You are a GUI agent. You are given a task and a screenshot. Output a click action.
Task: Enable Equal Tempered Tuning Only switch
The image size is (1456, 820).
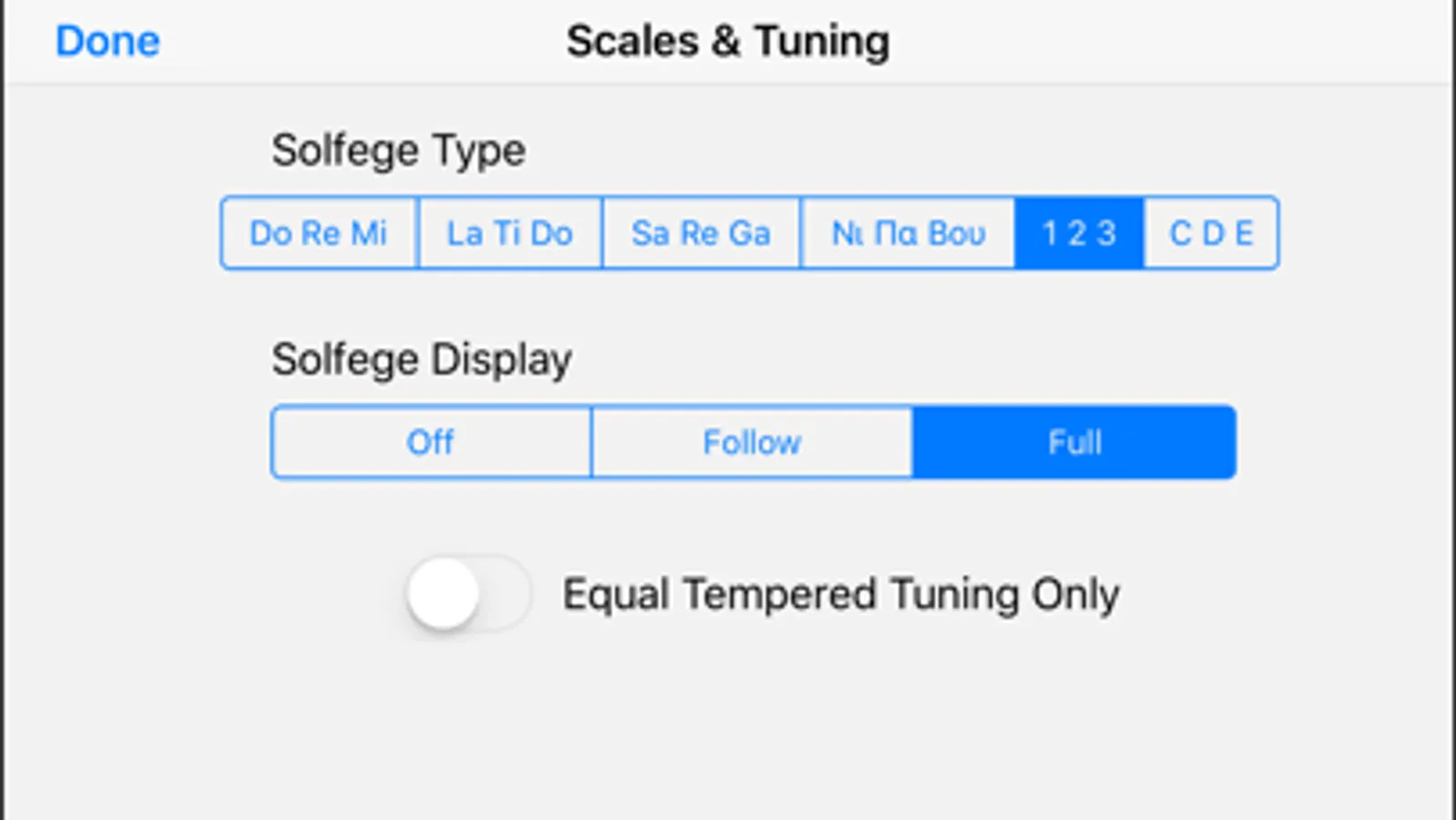click(468, 594)
